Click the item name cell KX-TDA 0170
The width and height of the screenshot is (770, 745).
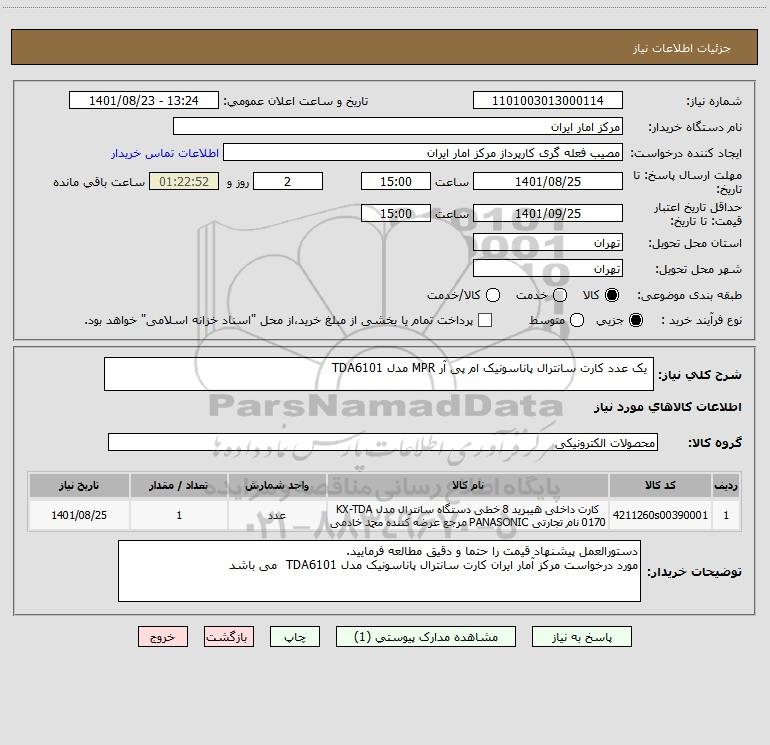(468, 515)
